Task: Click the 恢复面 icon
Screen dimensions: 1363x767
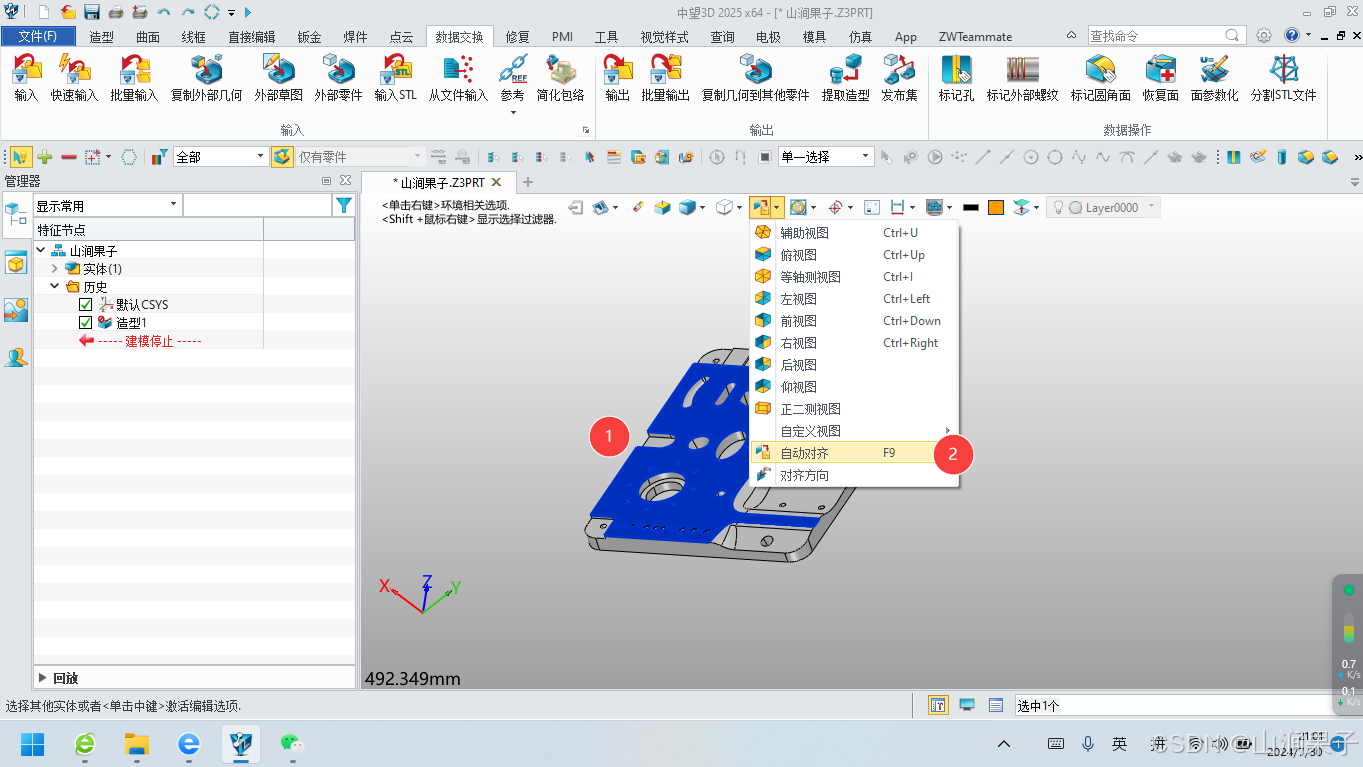Action: point(1161,70)
